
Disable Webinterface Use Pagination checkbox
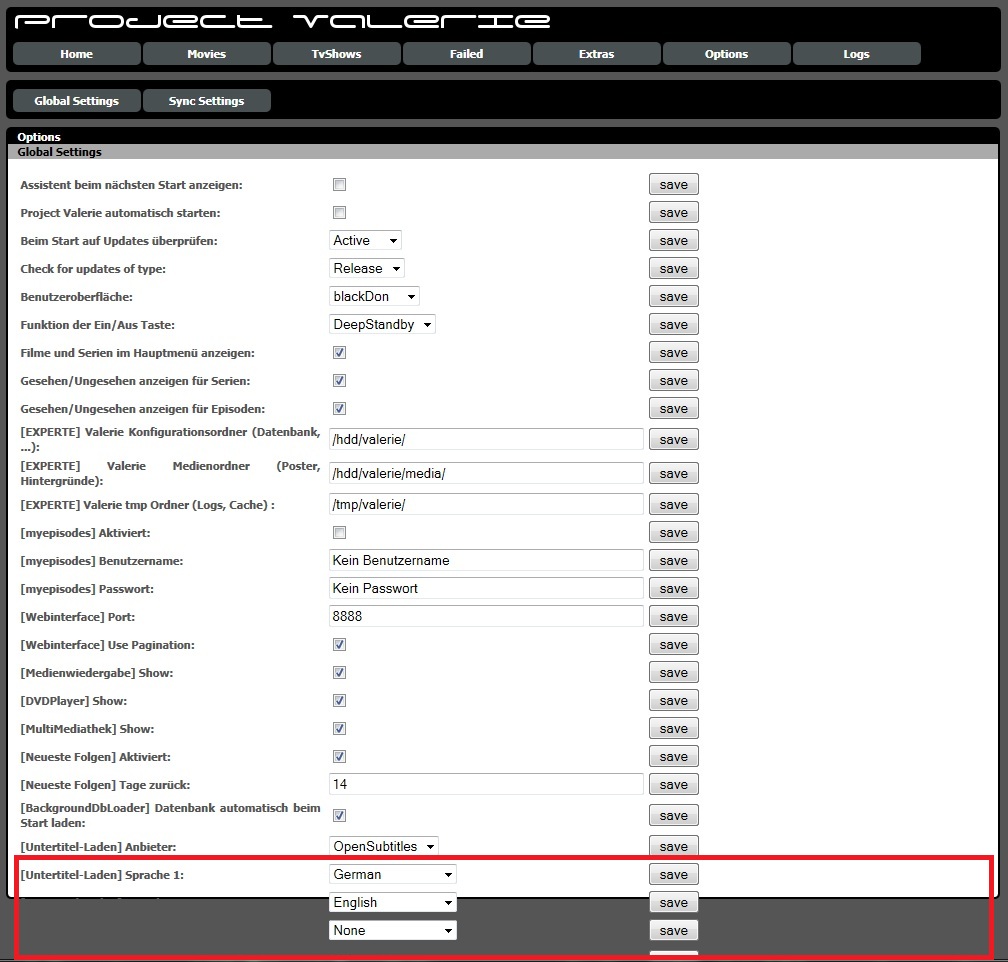click(339, 645)
